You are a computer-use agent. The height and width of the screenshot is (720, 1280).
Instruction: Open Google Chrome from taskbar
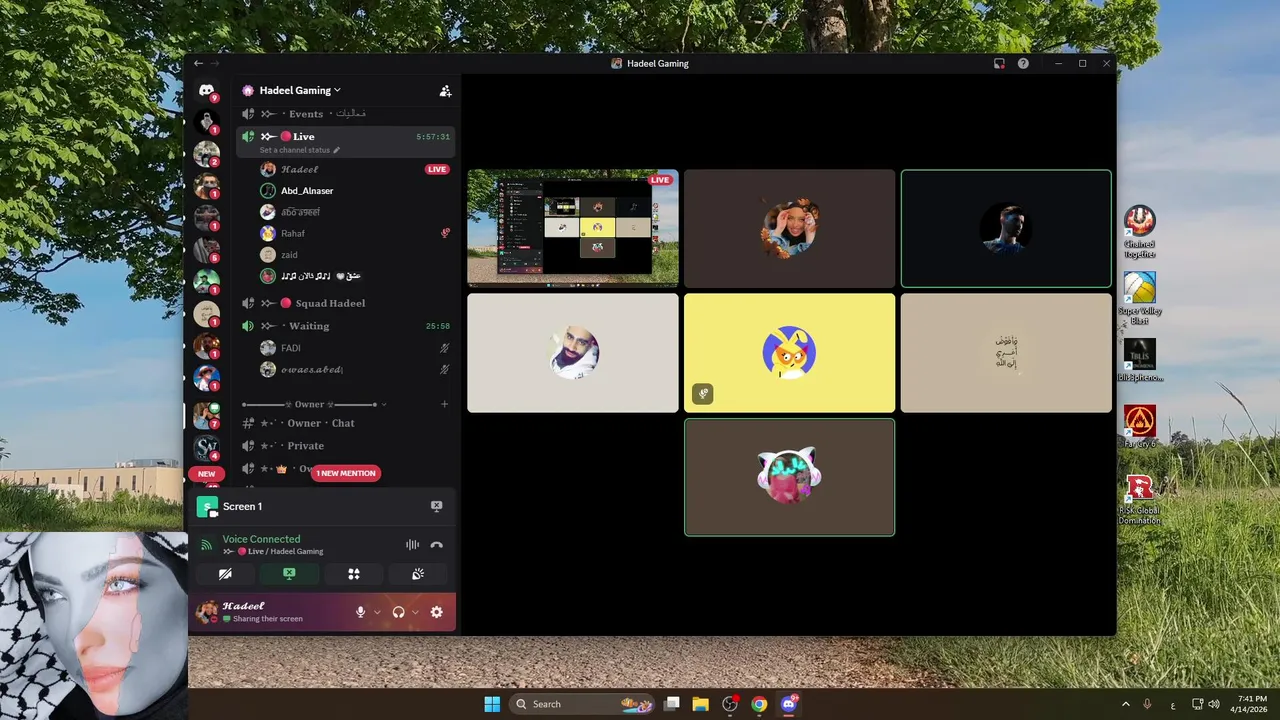point(759,704)
